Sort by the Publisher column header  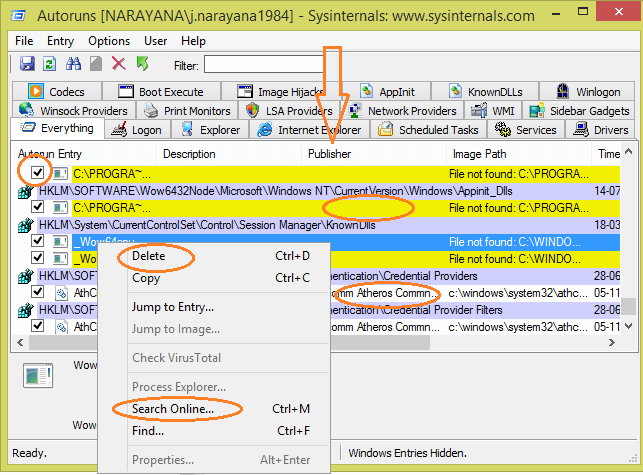(x=374, y=154)
